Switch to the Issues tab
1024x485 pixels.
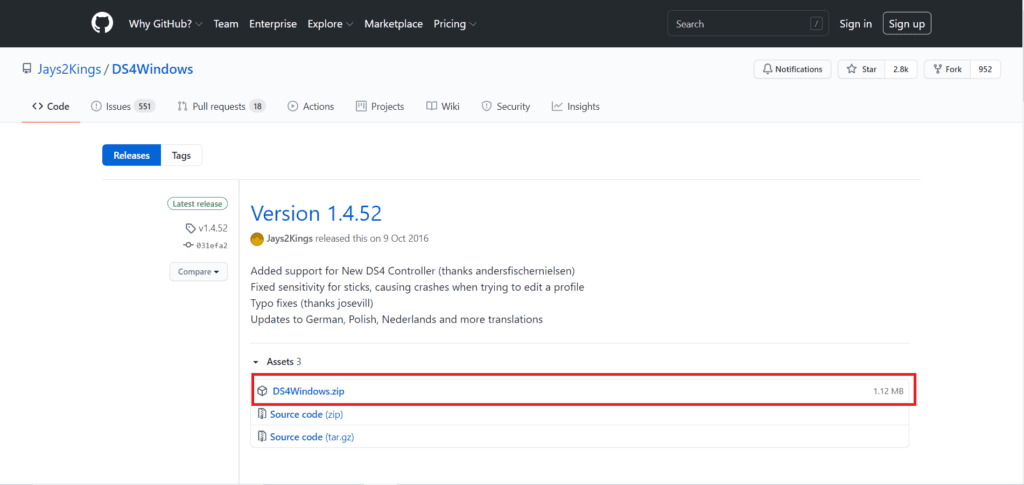pyautogui.click(x=122, y=106)
